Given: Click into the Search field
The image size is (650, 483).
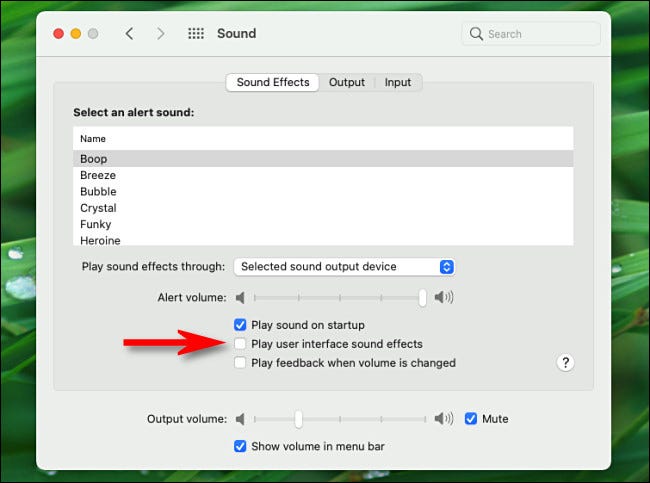Looking at the screenshot, I should coord(535,34).
